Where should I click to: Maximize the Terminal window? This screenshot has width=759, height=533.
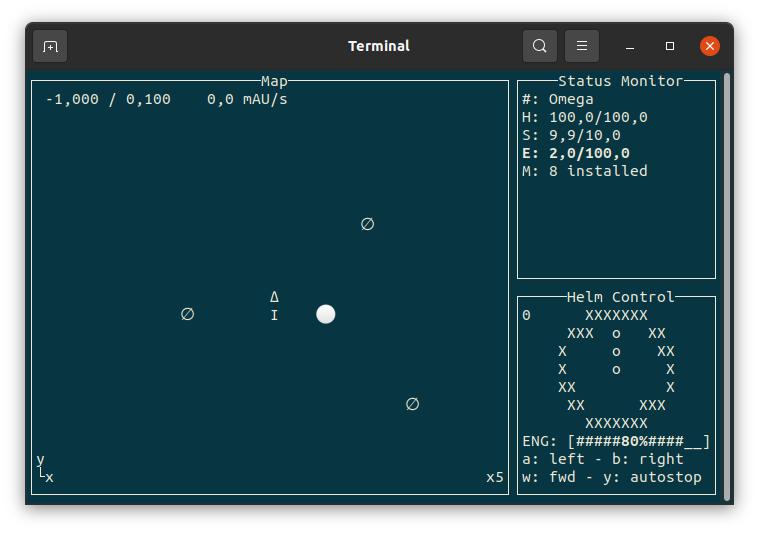pos(670,46)
